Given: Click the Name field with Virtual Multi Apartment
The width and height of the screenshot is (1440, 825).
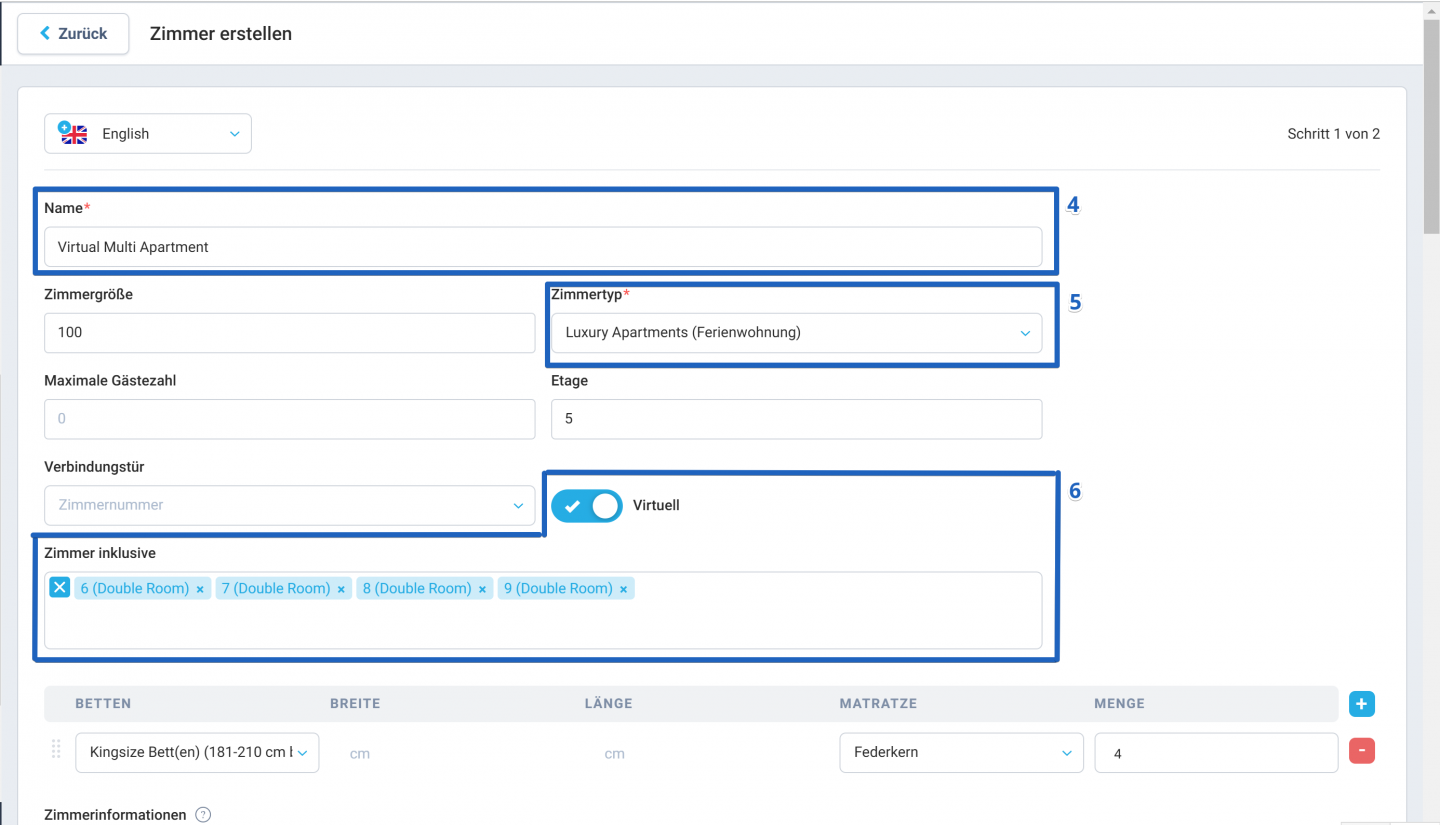Looking at the screenshot, I should [542, 247].
